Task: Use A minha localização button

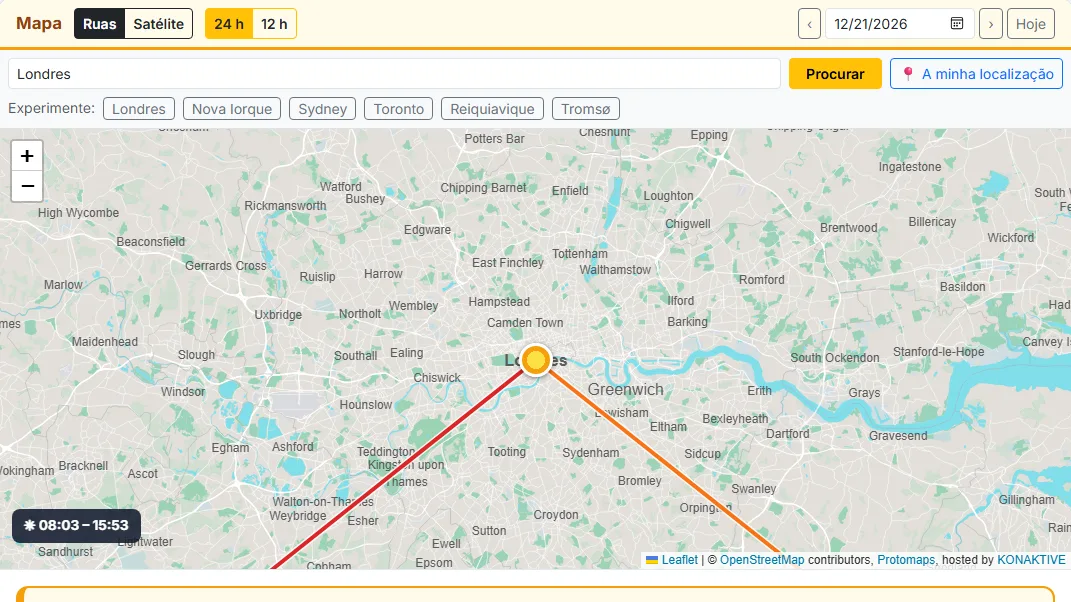Action: [x=976, y=74]
